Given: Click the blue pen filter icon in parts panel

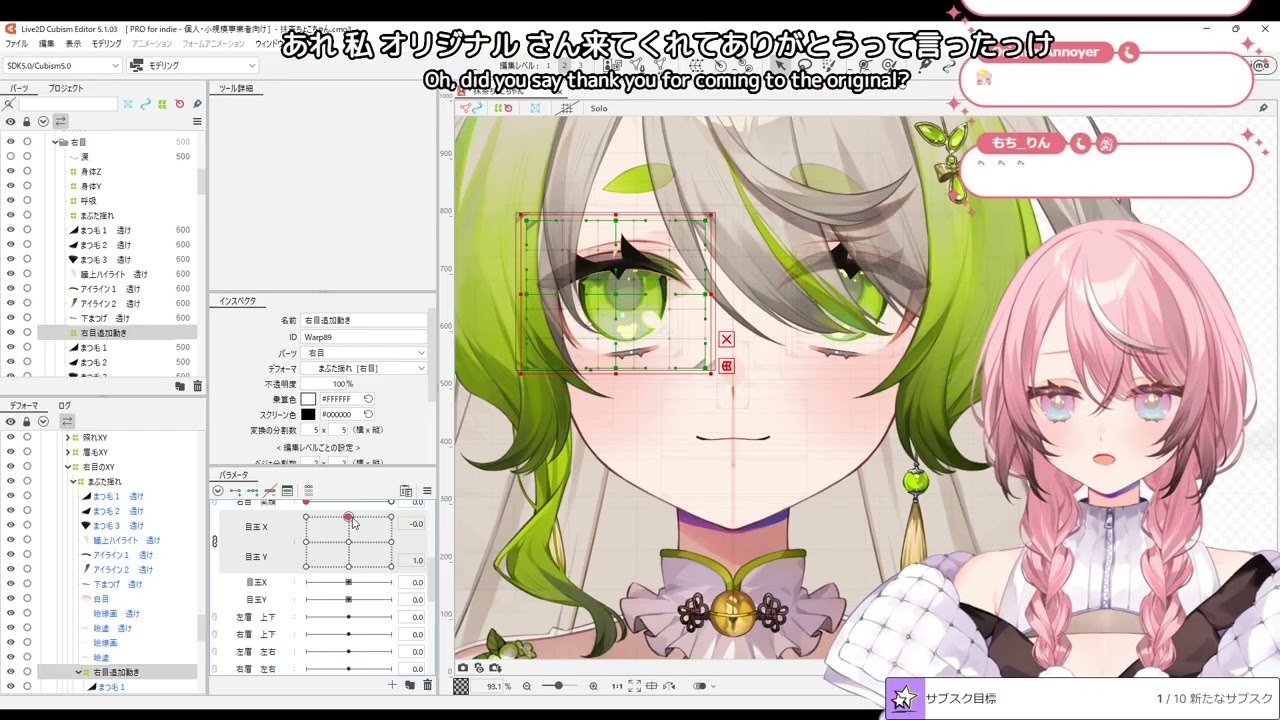Looking at the screenshot, I should (197, 104).
